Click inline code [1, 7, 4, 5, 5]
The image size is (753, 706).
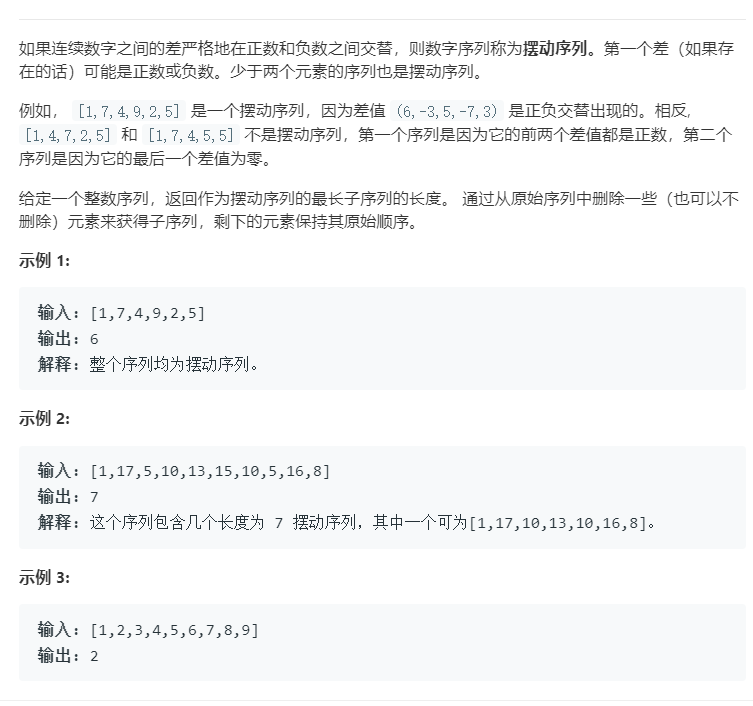[191, 135]
